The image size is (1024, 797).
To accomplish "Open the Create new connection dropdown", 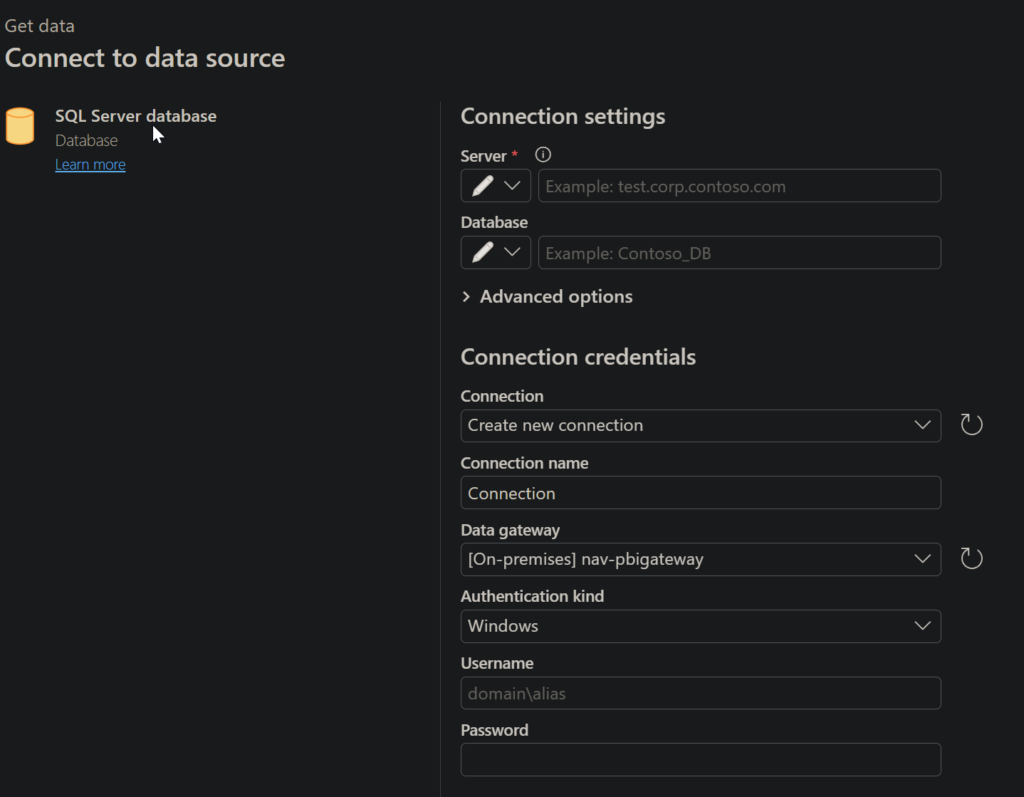I will point(700,425).
